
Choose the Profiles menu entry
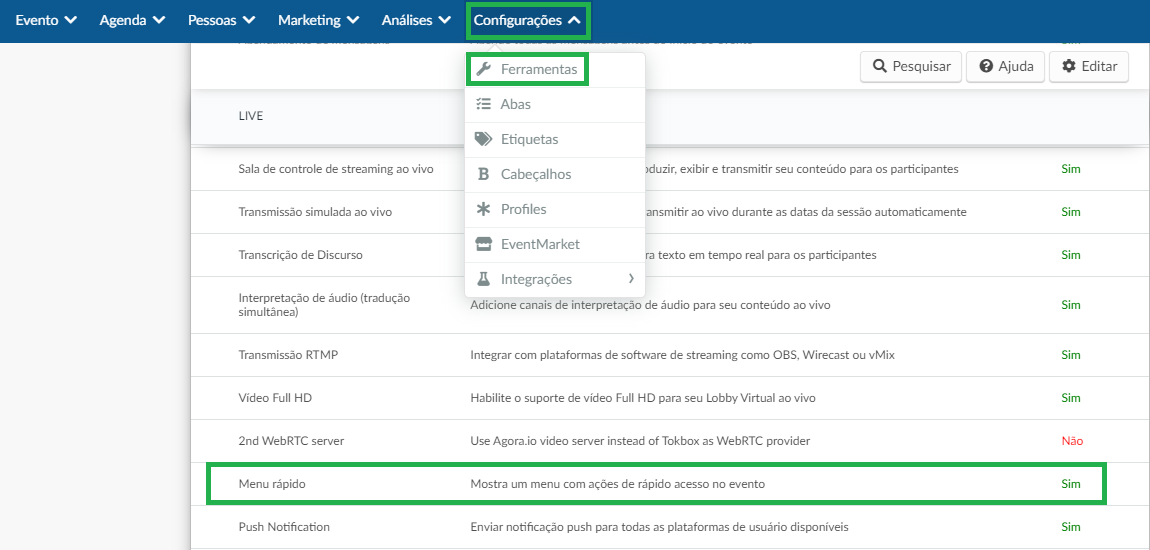(x=555, y=209)
